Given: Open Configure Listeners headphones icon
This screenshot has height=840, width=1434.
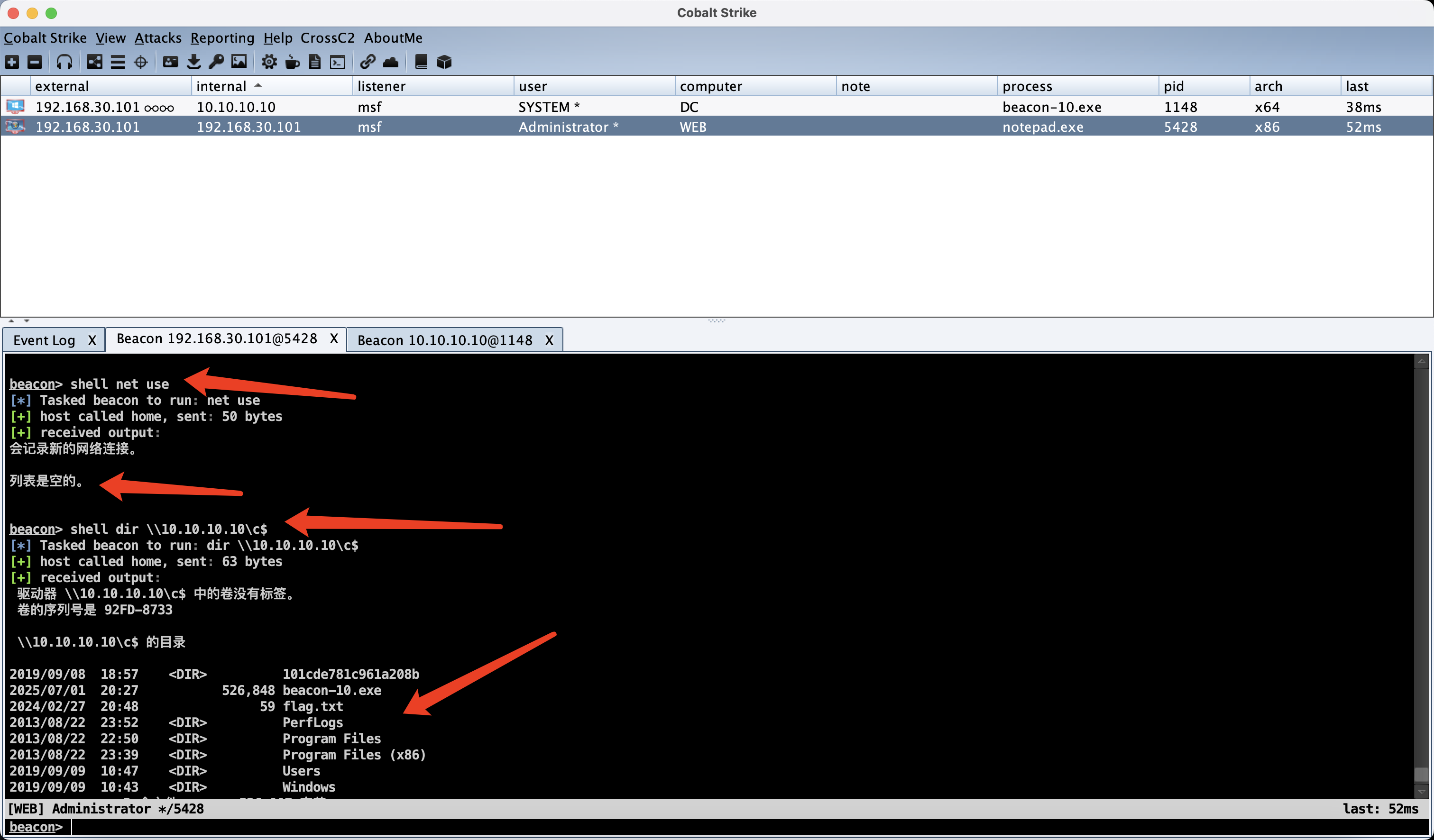Looking at the screenshot, I should click(x=64, y=62).
